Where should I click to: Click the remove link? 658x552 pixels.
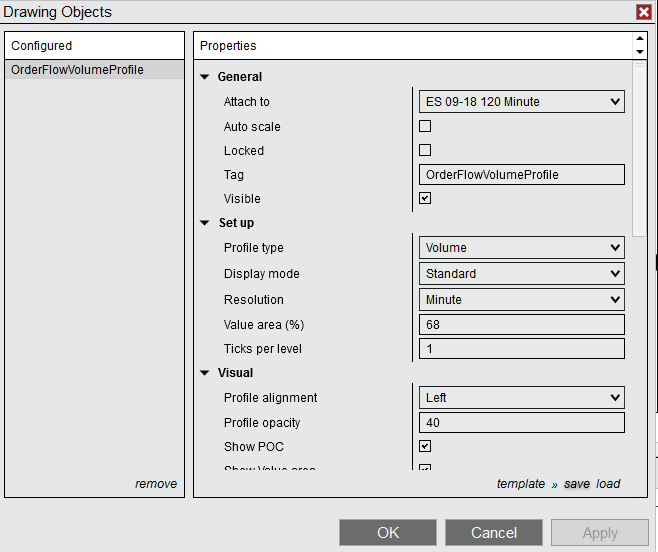(156, 484)
